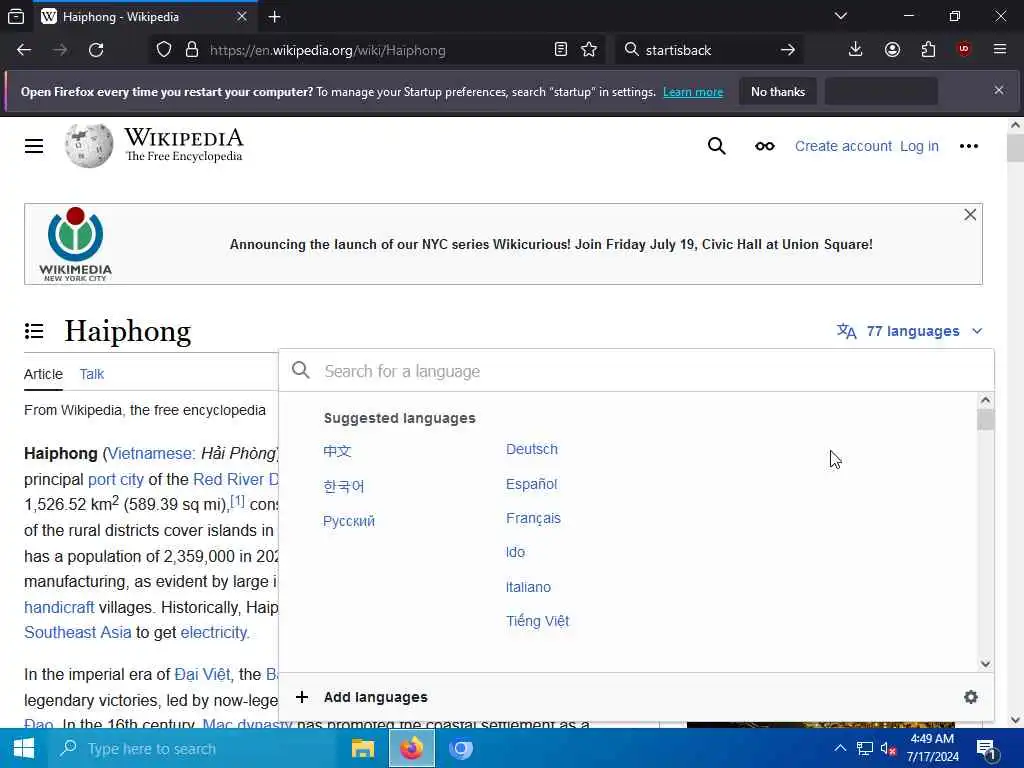This screenshot has width=1024, height=768.
Task: Toggle reader view icon
Action: [560, 50]
